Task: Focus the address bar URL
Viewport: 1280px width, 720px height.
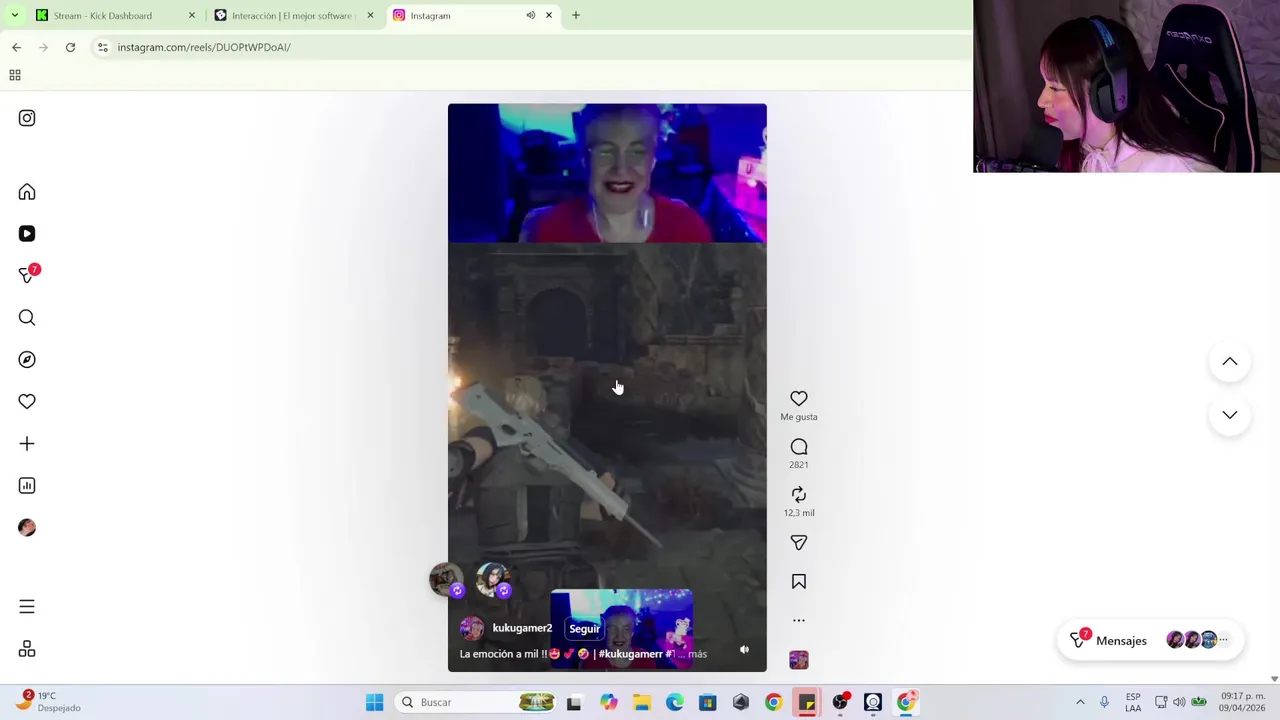Action: [x=204, y=47]
